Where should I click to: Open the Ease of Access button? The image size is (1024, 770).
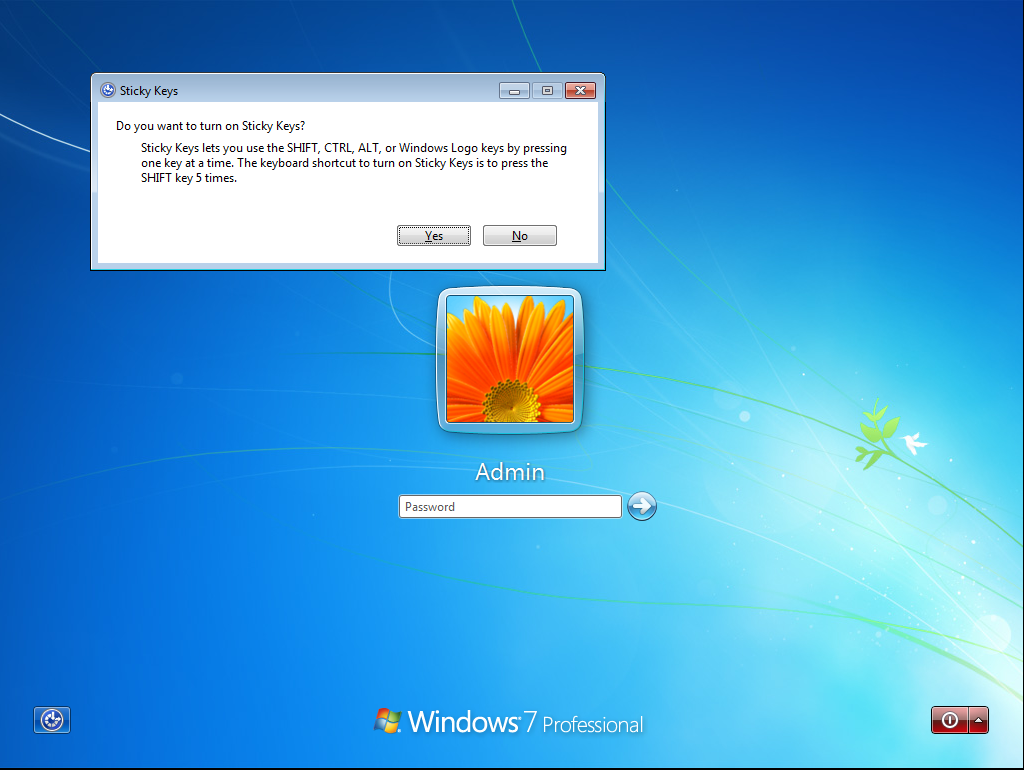(52, 720)
